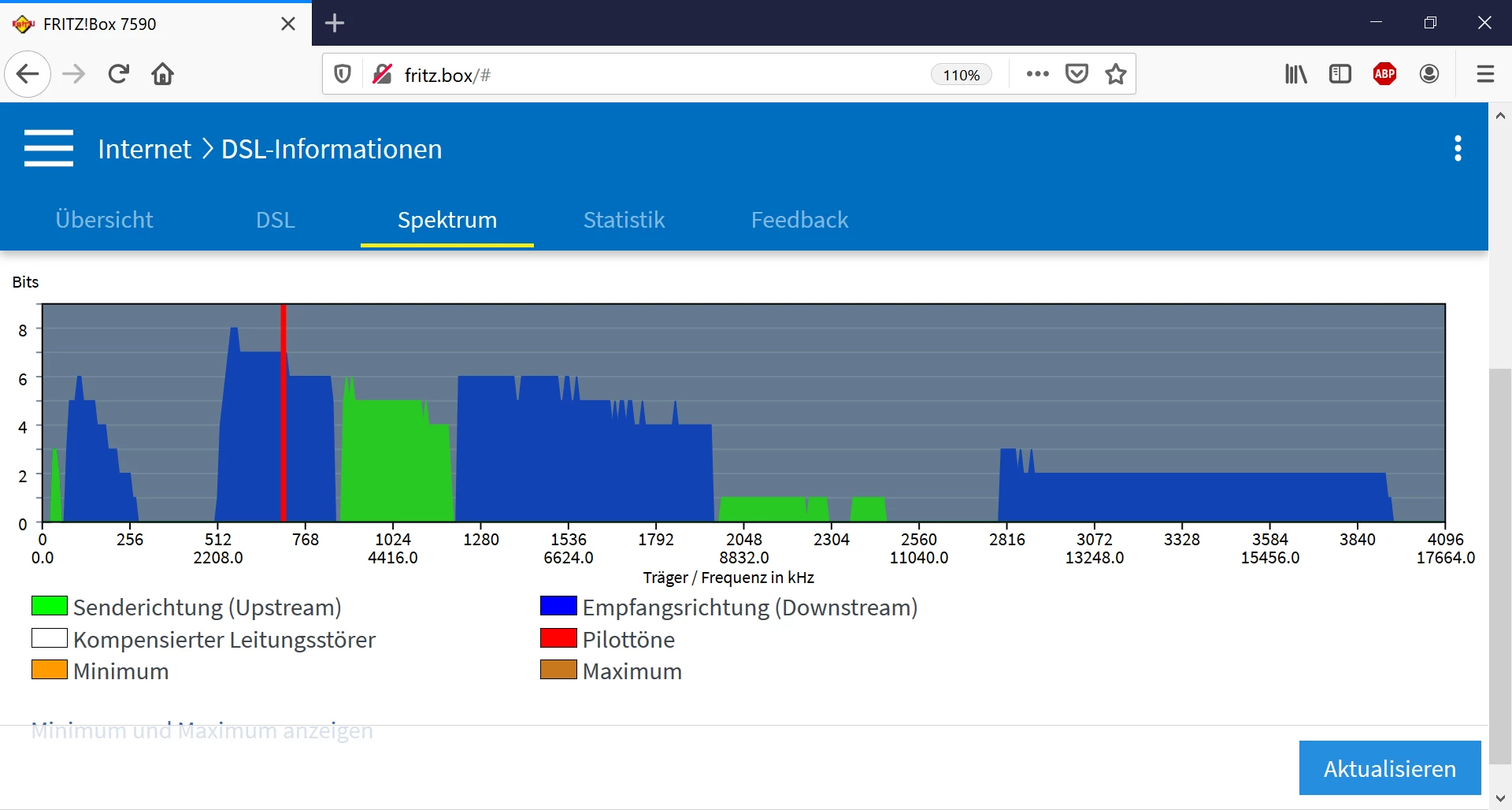Viewport: 1512px width, 810px height.
Task: Click the white Kompensierter Leitungsstörer swatch
Action: 49,638
